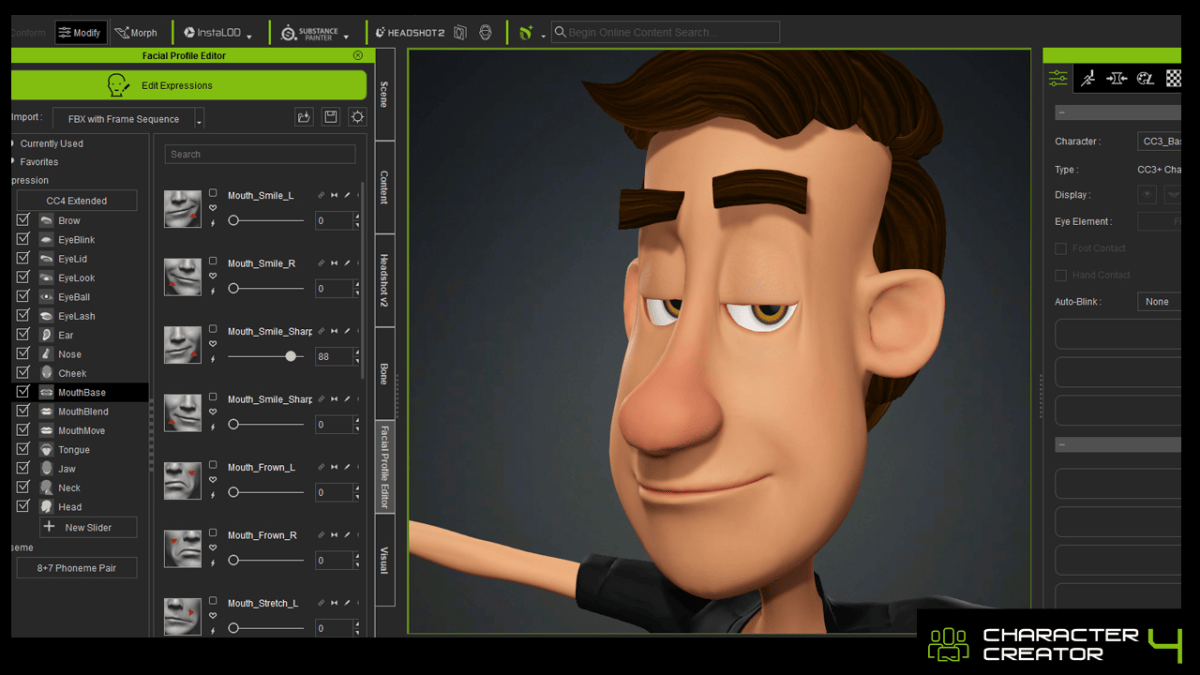Click the Mouth_Smile_Sharp slider handle at 88
The width and height of the screenshot is (1200, 675).
[x=291, y=356]
